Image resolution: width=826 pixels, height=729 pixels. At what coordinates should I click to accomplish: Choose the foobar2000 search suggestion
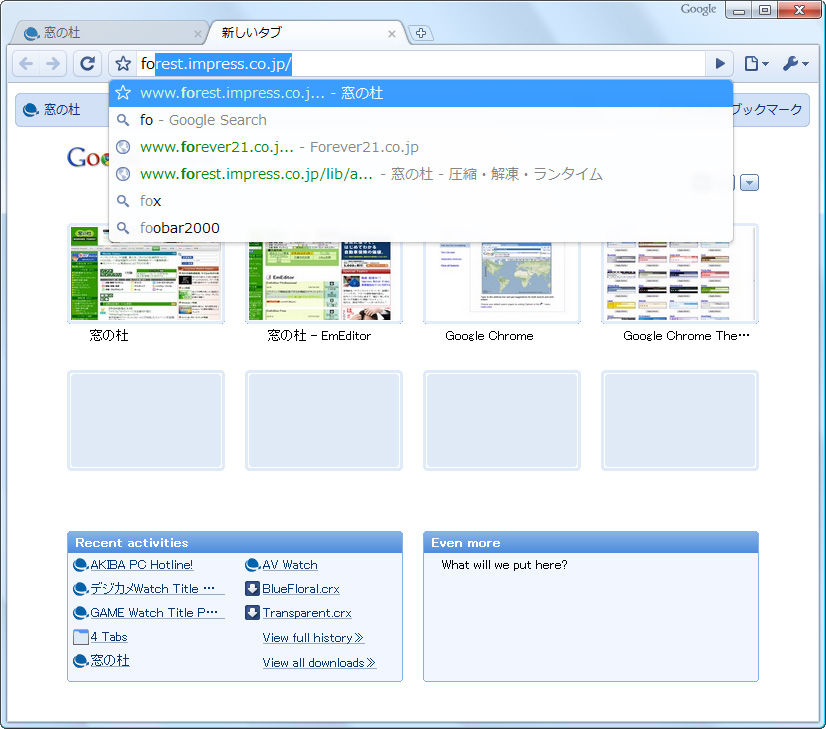180,227
